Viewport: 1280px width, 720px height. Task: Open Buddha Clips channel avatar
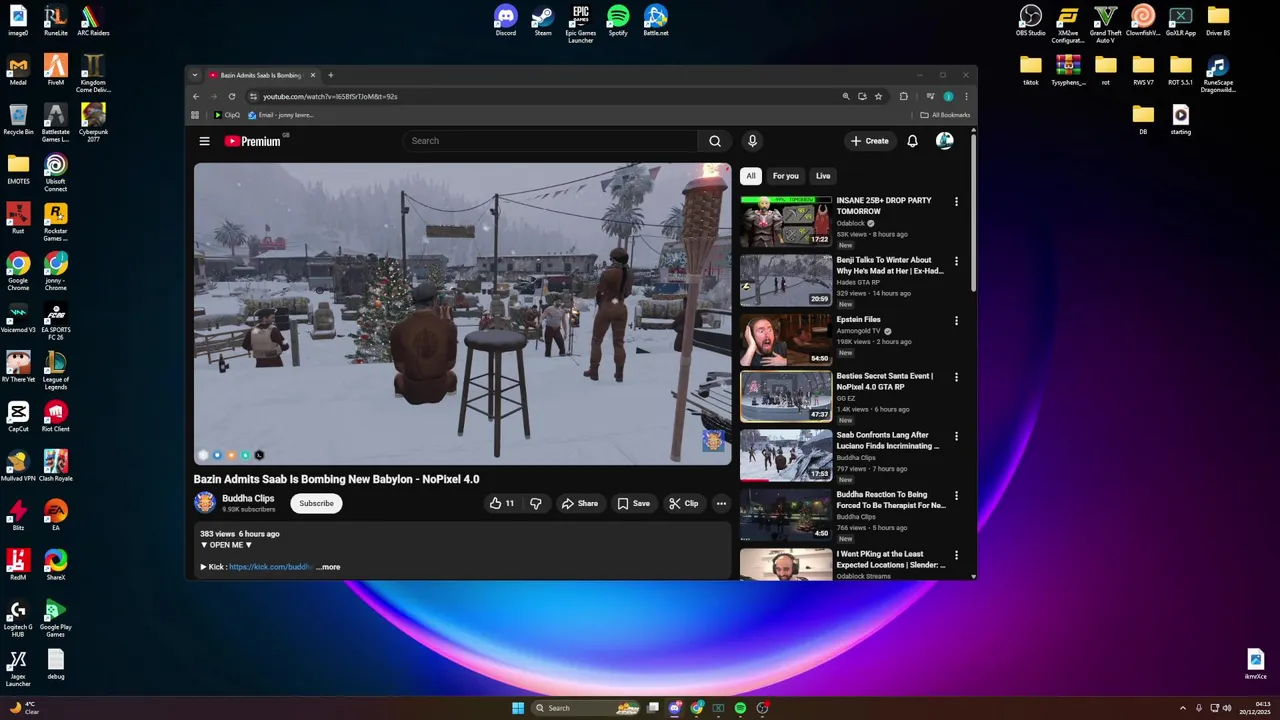point(205,502)
